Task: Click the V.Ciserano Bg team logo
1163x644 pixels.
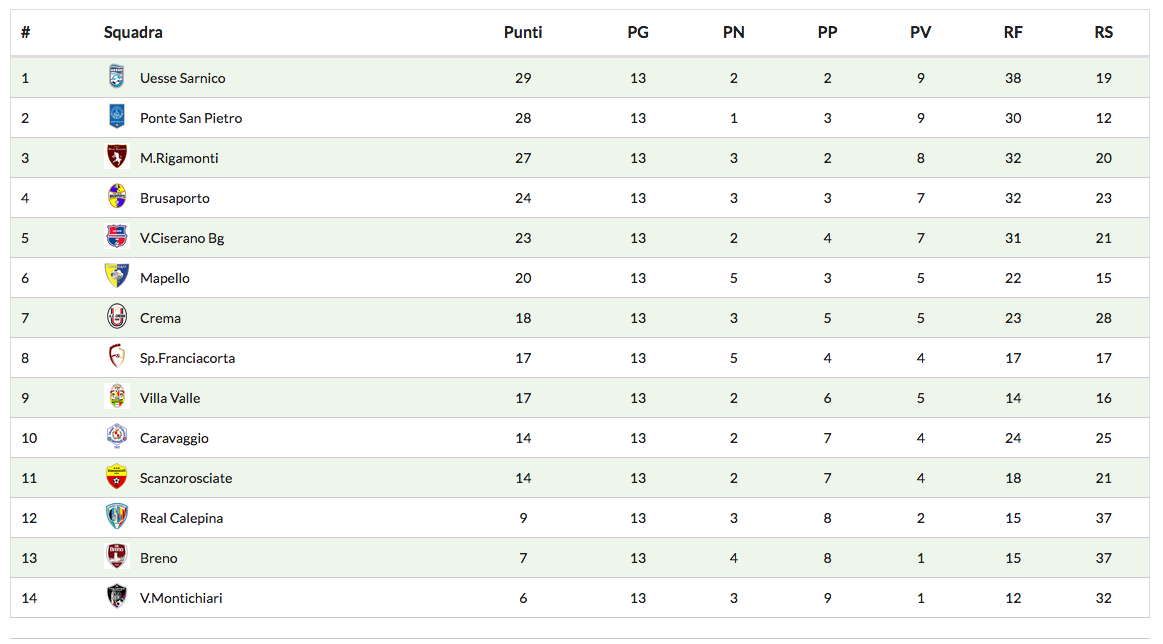Action: [117, 237]
